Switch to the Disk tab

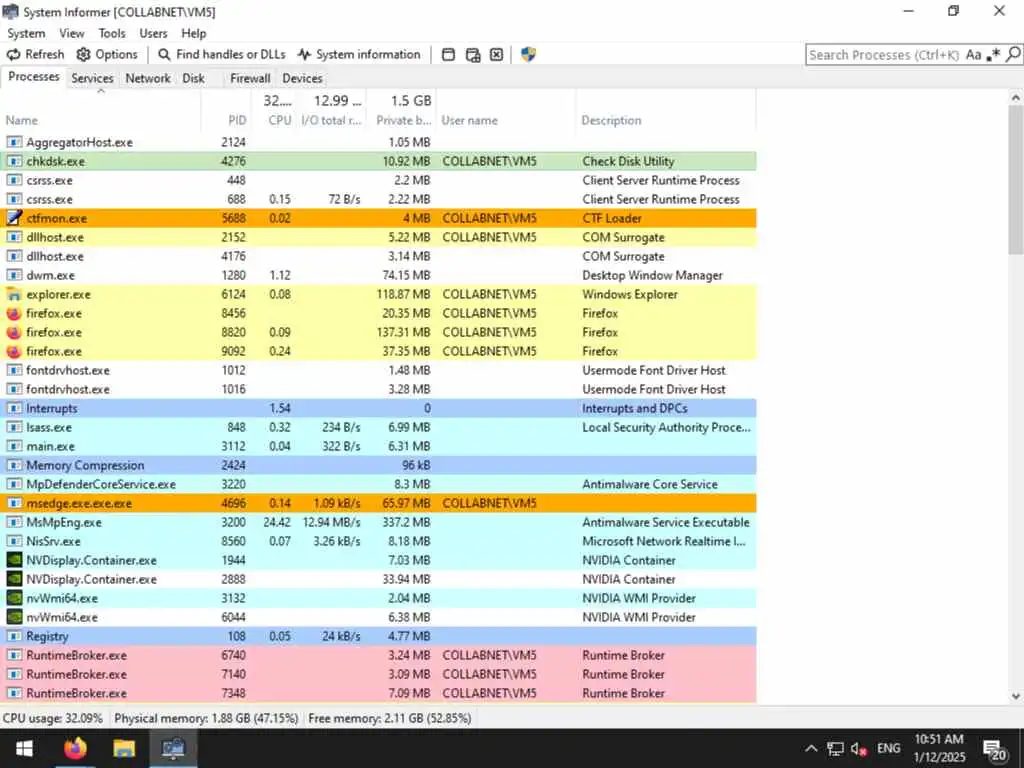[x=193, y=78]
